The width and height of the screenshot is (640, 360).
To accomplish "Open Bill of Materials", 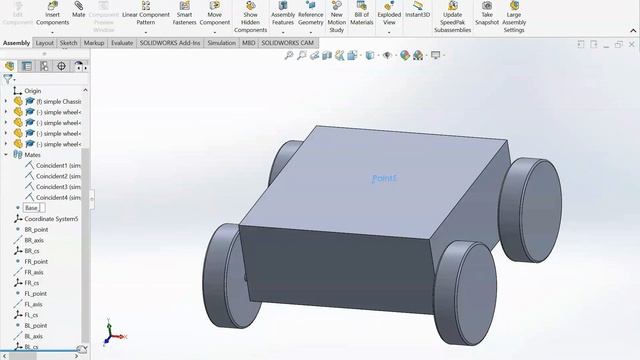I will [362, 13].
